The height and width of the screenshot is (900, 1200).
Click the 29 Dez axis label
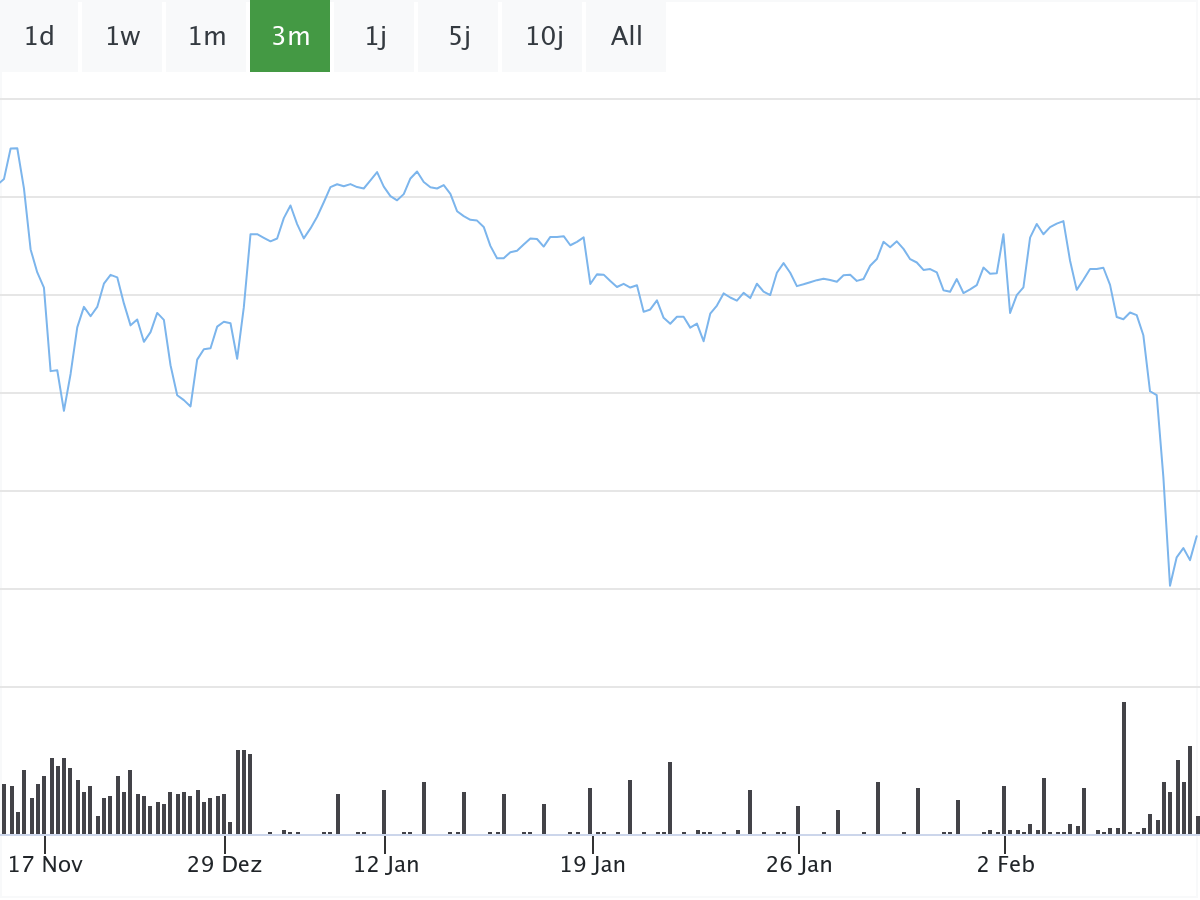coord(225,864)
